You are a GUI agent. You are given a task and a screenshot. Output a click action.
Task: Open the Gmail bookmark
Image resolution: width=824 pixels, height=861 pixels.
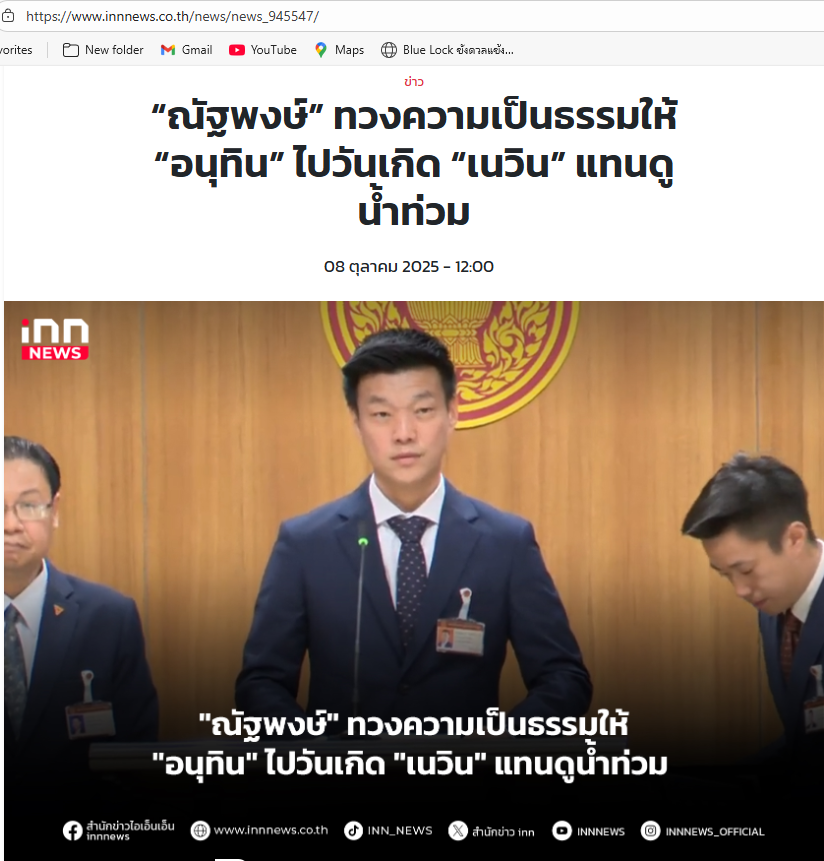[x=186, y=50]
